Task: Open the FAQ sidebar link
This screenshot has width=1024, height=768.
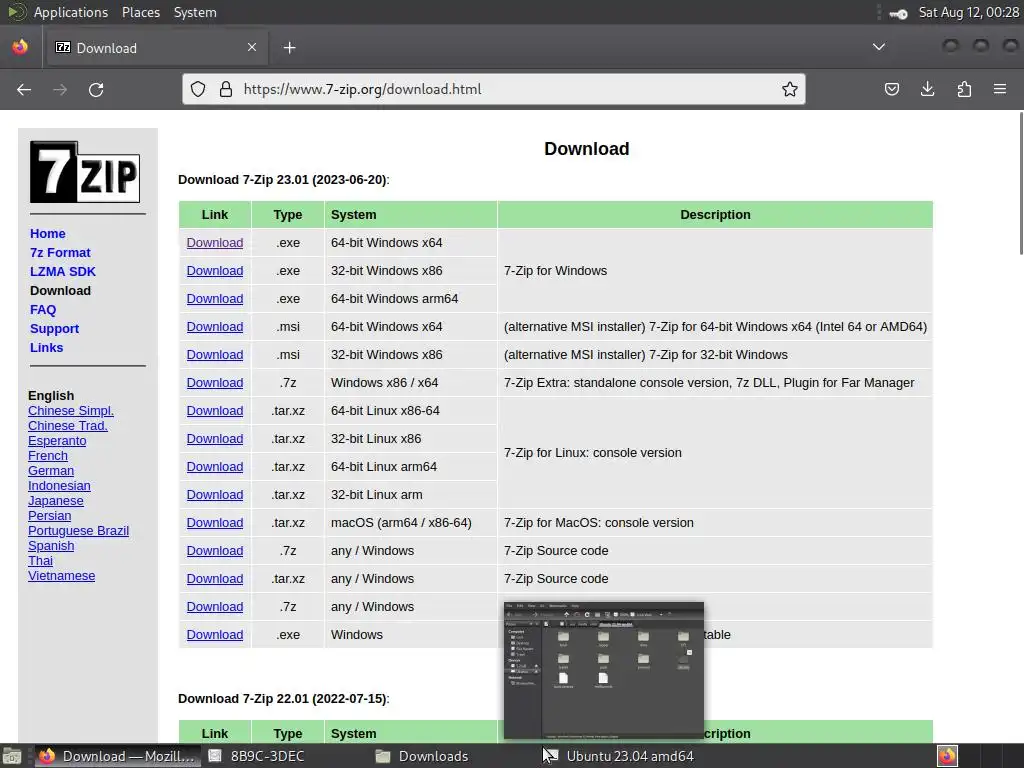Action: point(43,310)
